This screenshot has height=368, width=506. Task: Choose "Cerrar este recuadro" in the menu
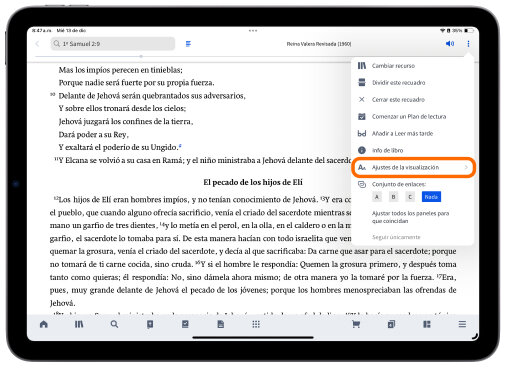pos(413,99)
